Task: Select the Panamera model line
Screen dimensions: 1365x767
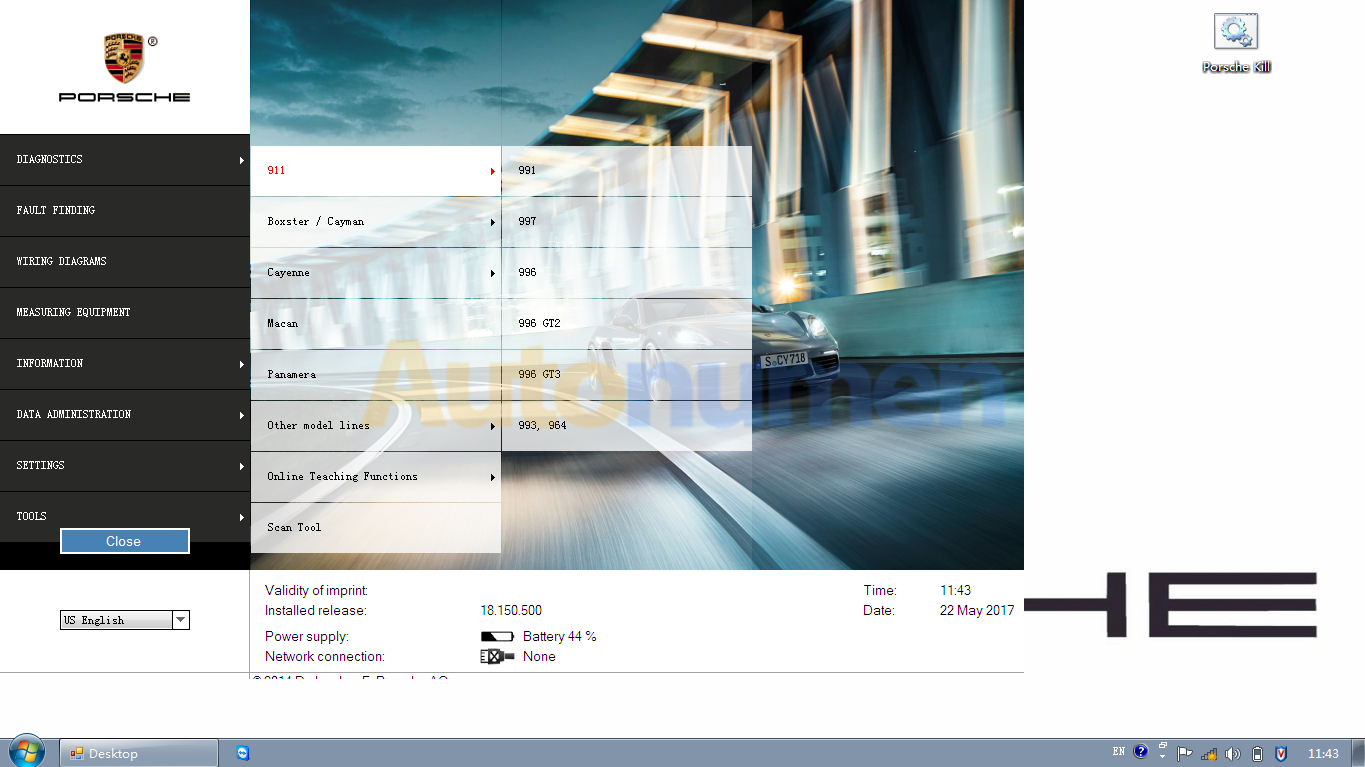Action: click(375, 375)
